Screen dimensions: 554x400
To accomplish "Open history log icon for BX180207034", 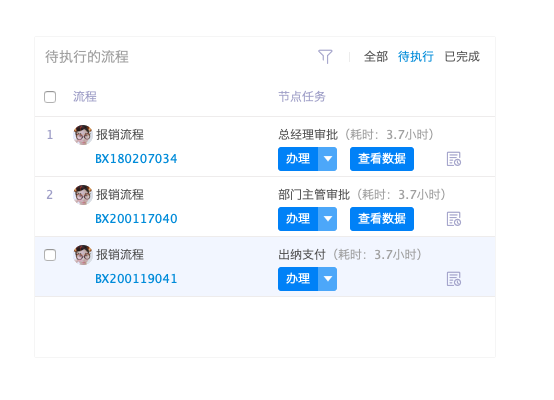I will [454, 159].
